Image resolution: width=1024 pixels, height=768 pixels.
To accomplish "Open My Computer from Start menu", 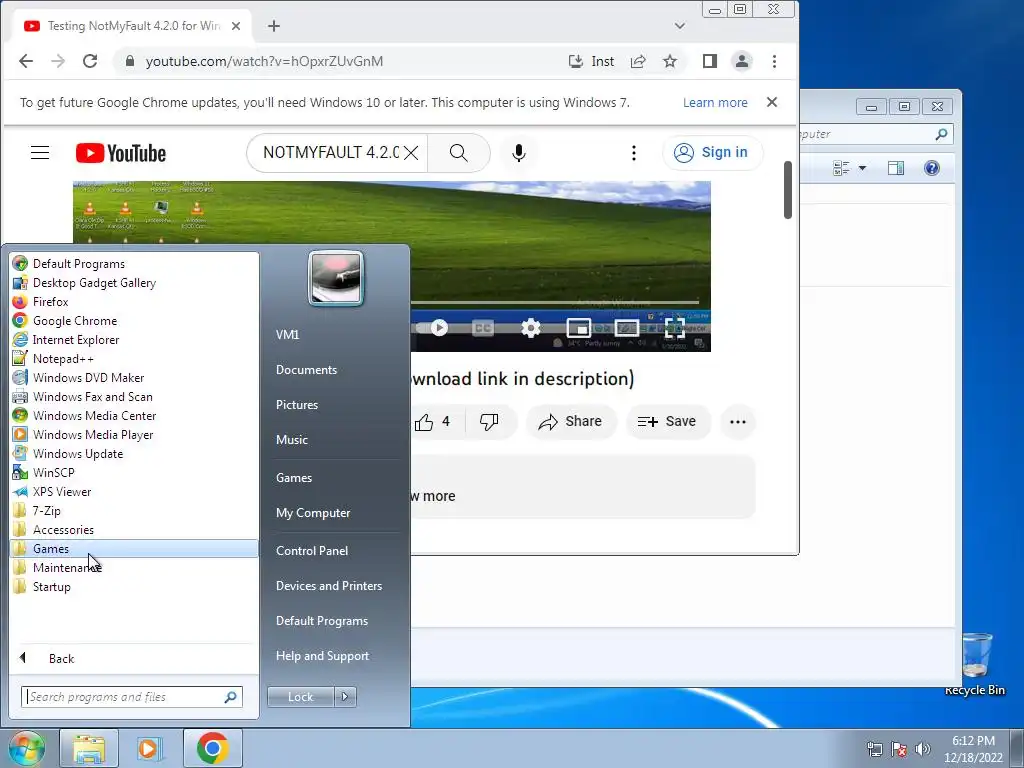I will click(x=313, y=513).
